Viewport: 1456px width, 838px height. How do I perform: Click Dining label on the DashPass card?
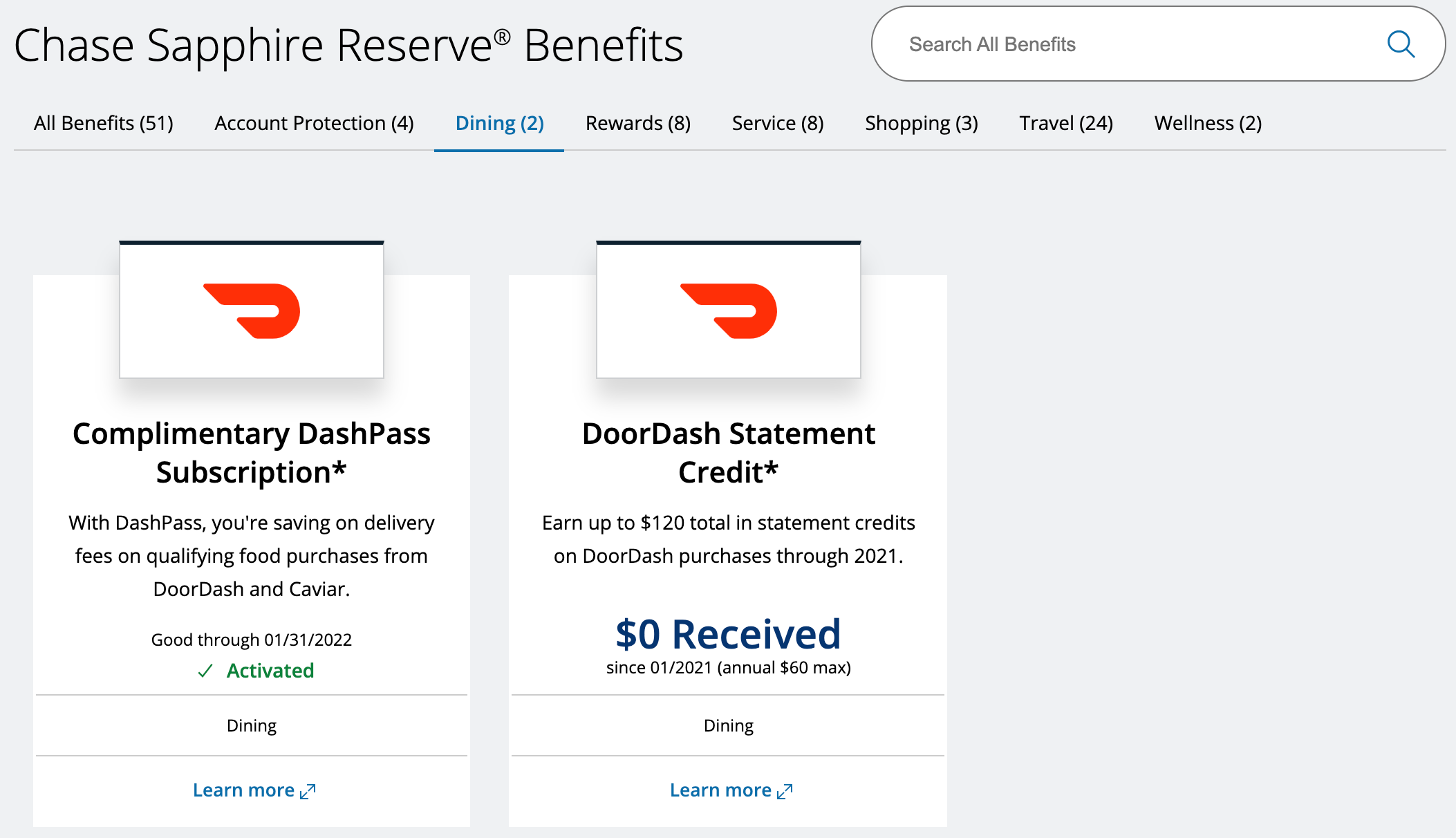(252, 725)
